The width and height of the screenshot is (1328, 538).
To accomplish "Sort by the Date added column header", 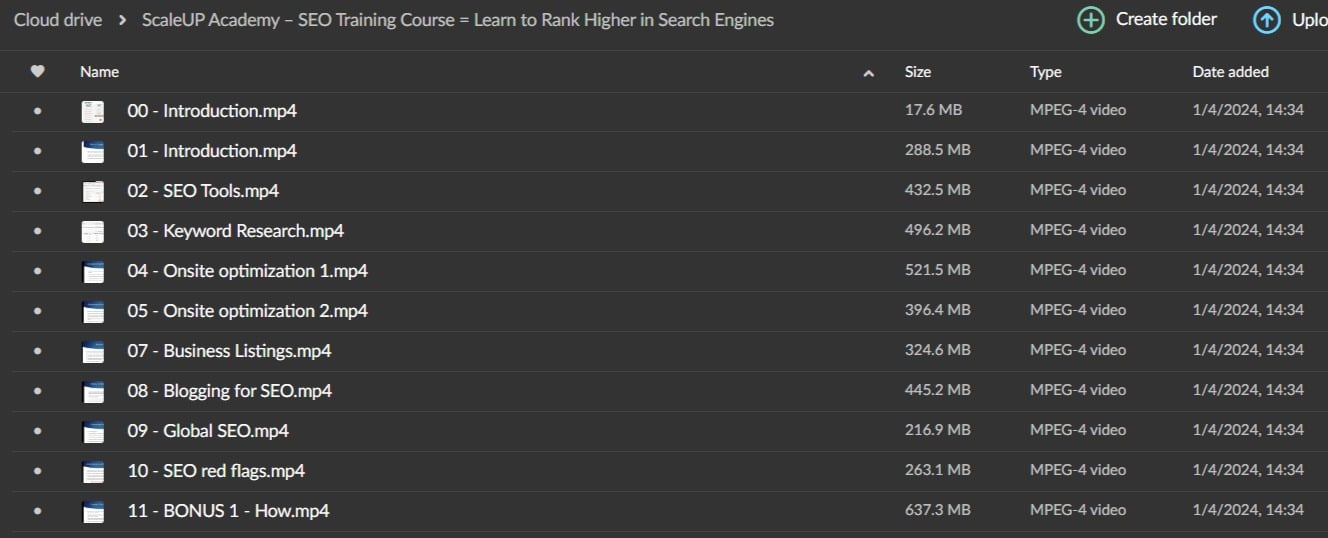I will 1230,72.
